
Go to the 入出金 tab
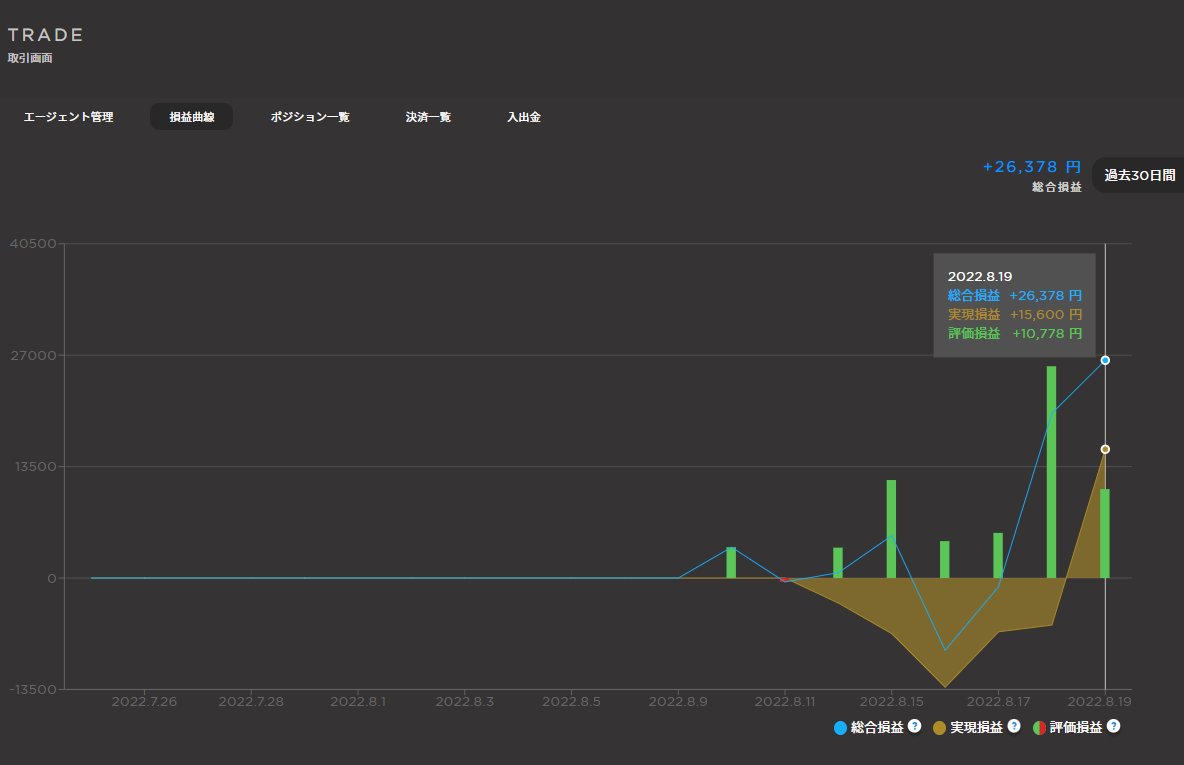(x=524, y=117)
